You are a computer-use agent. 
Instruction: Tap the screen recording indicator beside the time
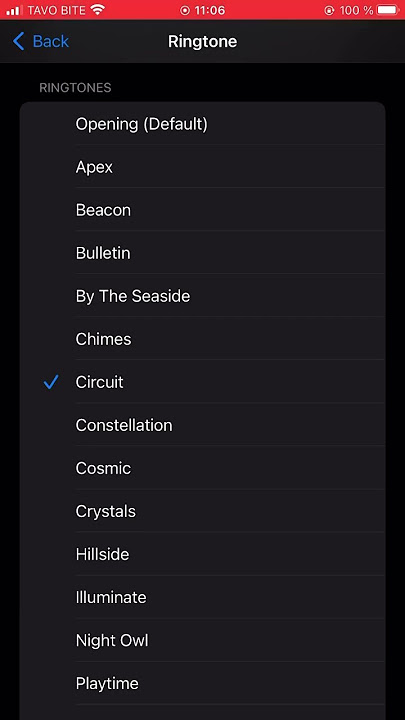(x=185, y=10)
